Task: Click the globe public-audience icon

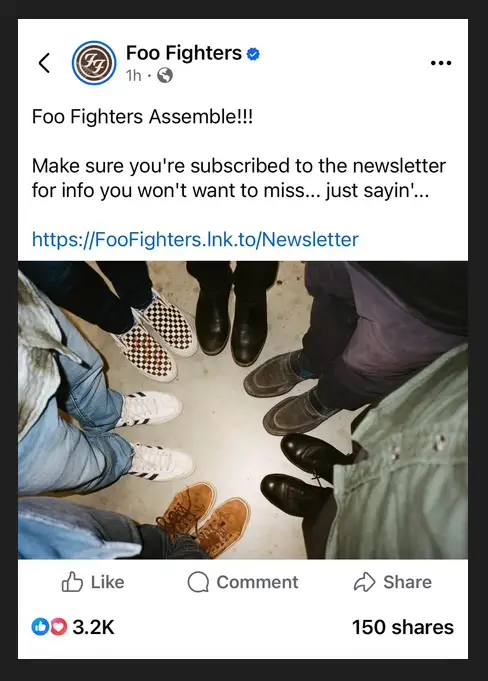Action: pyautogui.click(x=165, y=76)
